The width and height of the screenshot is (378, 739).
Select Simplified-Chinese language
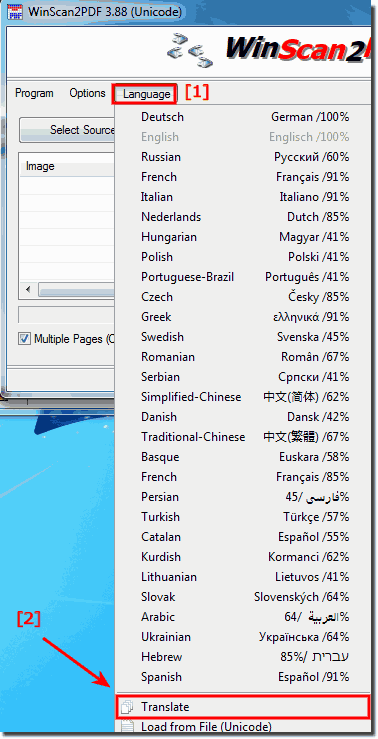tap(242, 397)
